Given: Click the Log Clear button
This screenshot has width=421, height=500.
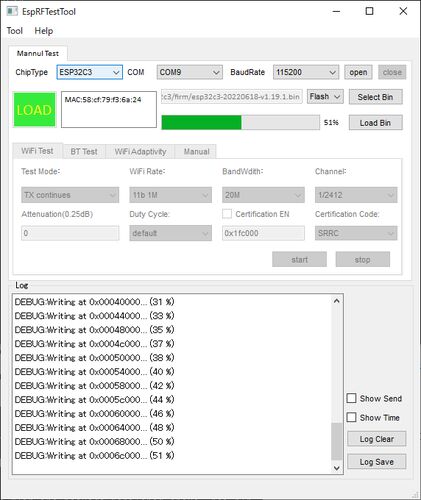Looking at the screenshot, I should 377,439.
